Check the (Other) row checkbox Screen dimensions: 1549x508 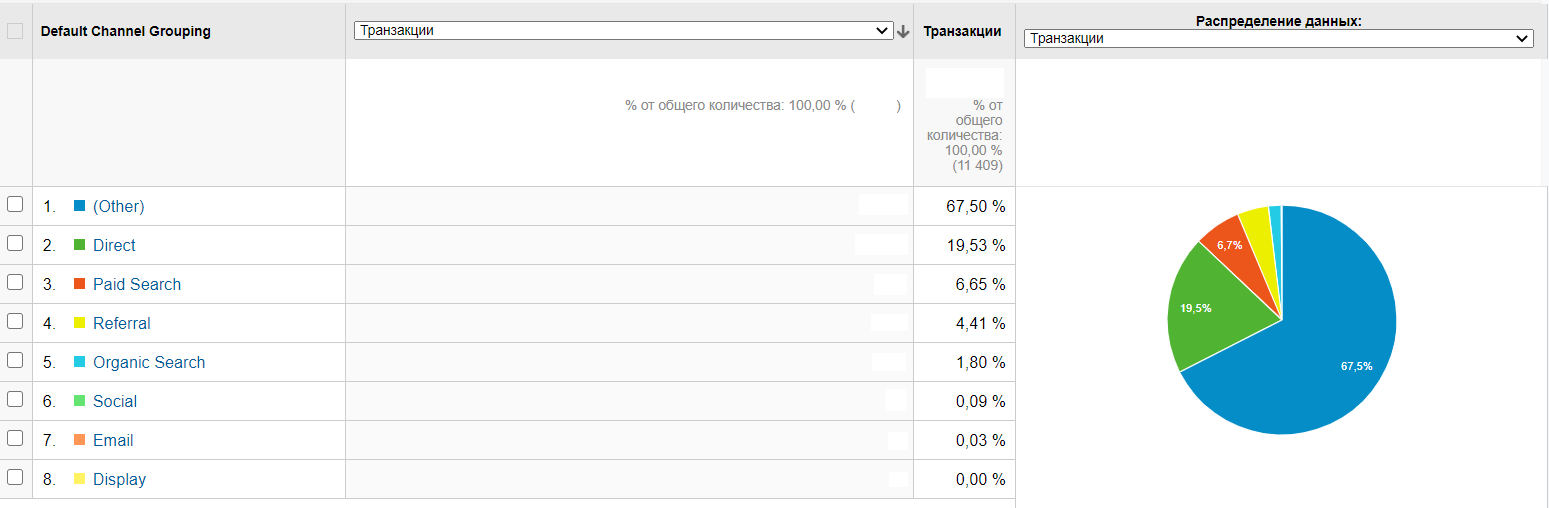[15, 204]
